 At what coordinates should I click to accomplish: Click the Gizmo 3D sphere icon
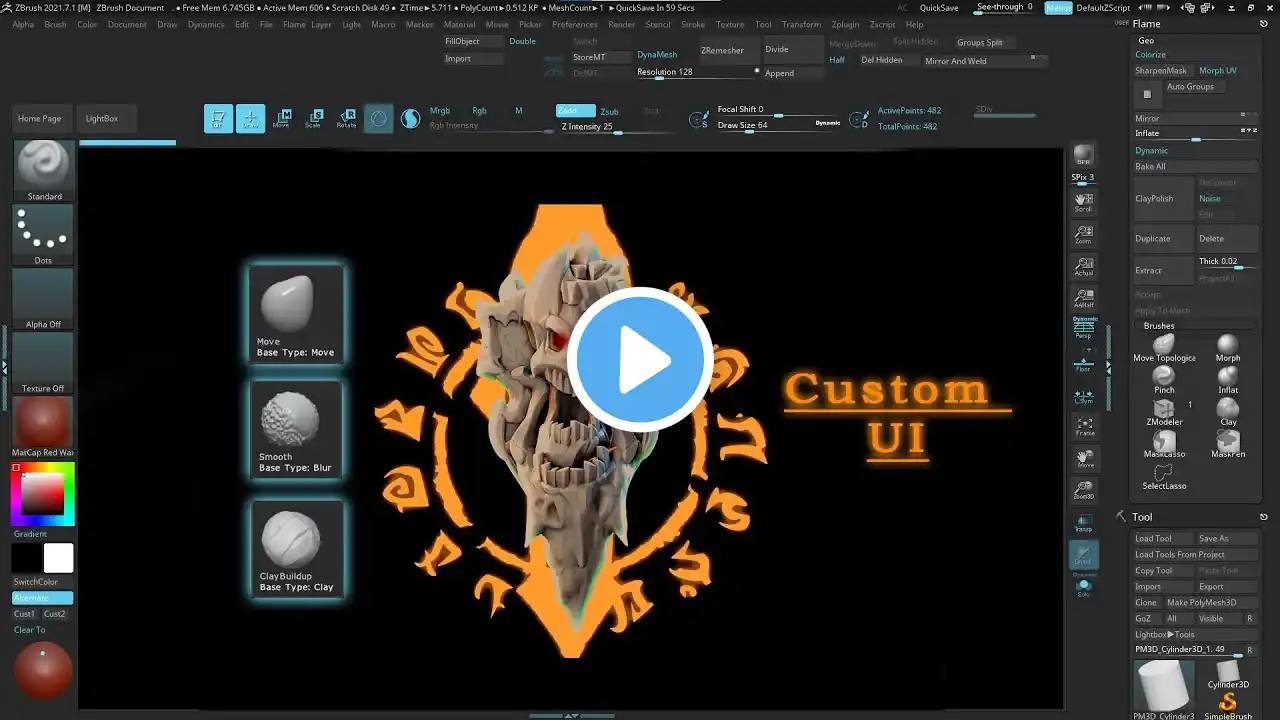point(378,119)
